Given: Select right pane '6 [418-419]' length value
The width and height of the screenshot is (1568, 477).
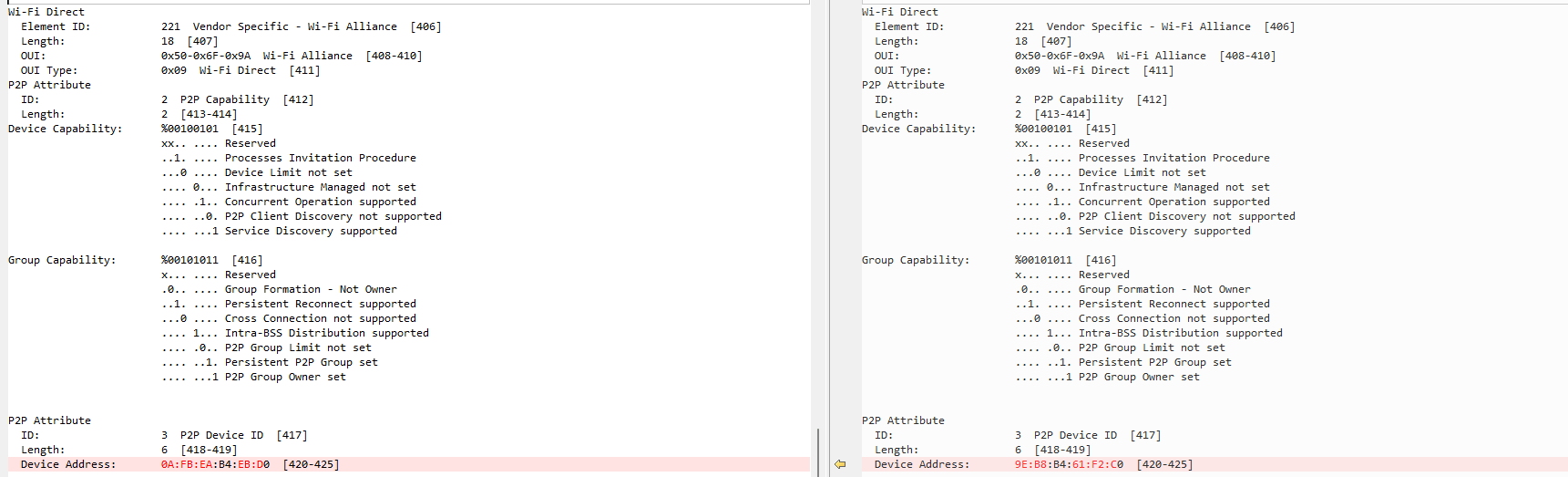Looking at the screenshot, I should (x=1053, y=450).
